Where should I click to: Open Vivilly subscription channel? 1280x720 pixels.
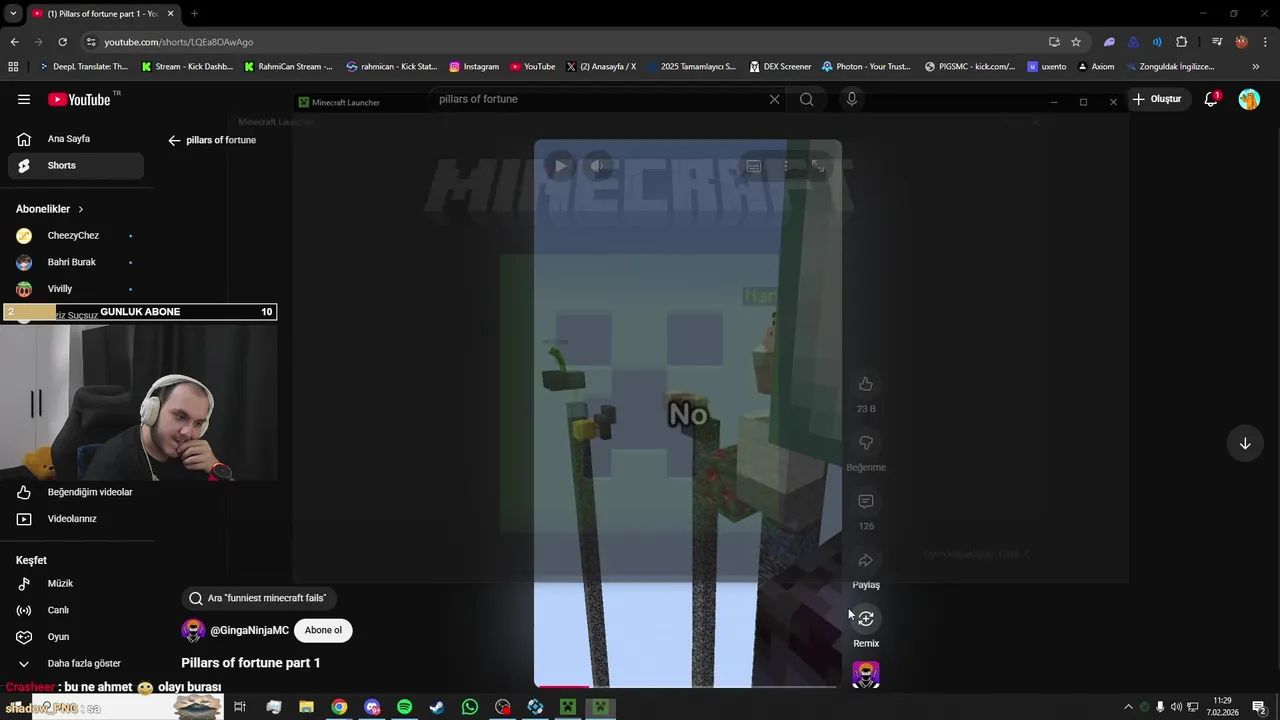[x=76, y=289]
